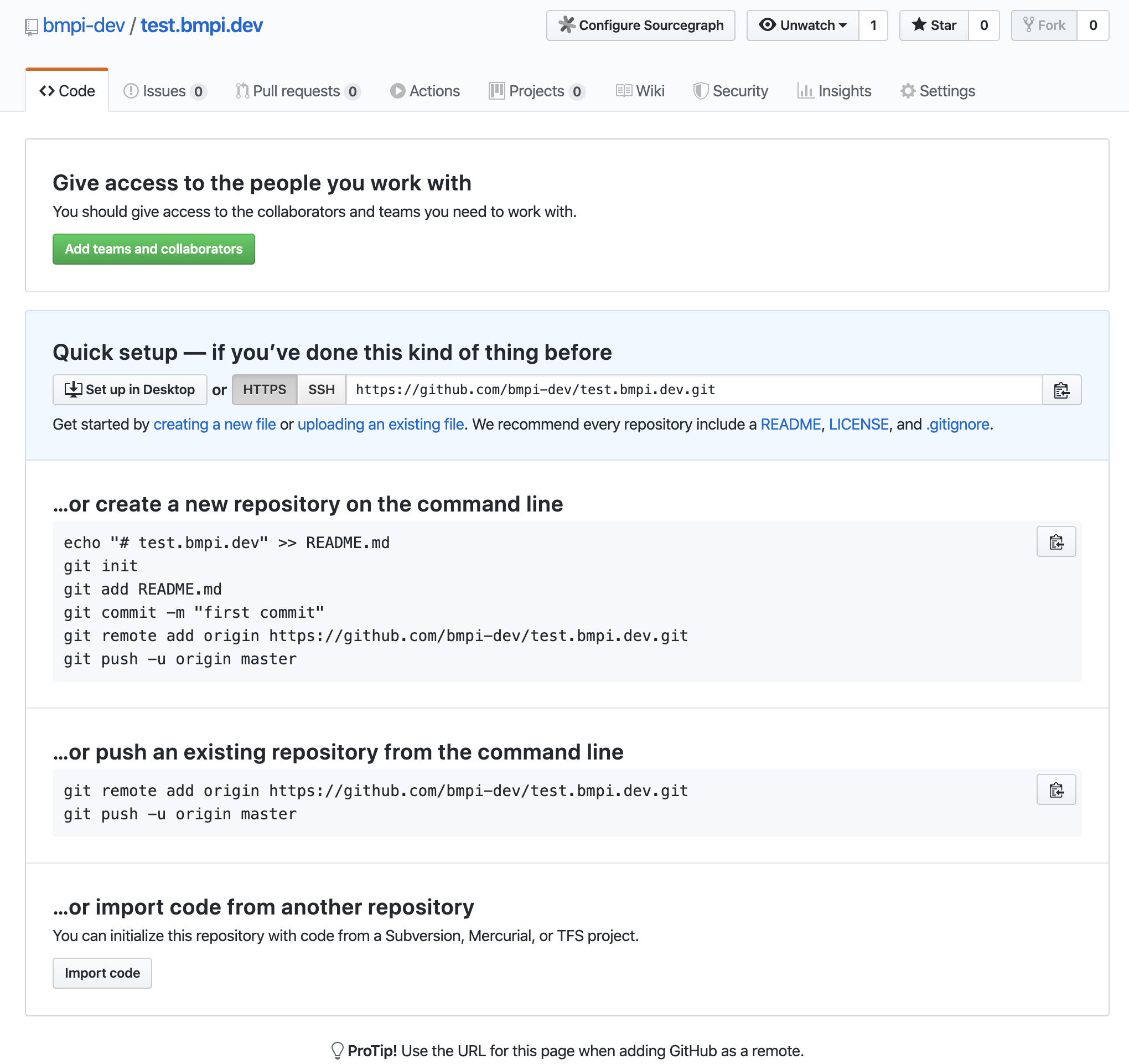Viewport: 1129px width, 1064px height.
Task: Go to the Insights tab
Action: pos(834,91)
